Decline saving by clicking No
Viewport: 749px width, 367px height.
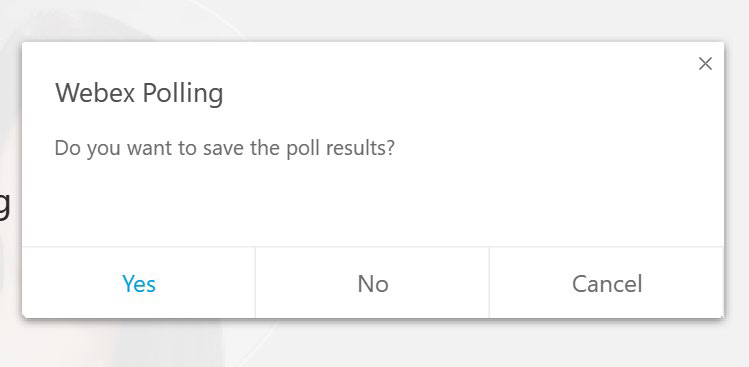373,283
